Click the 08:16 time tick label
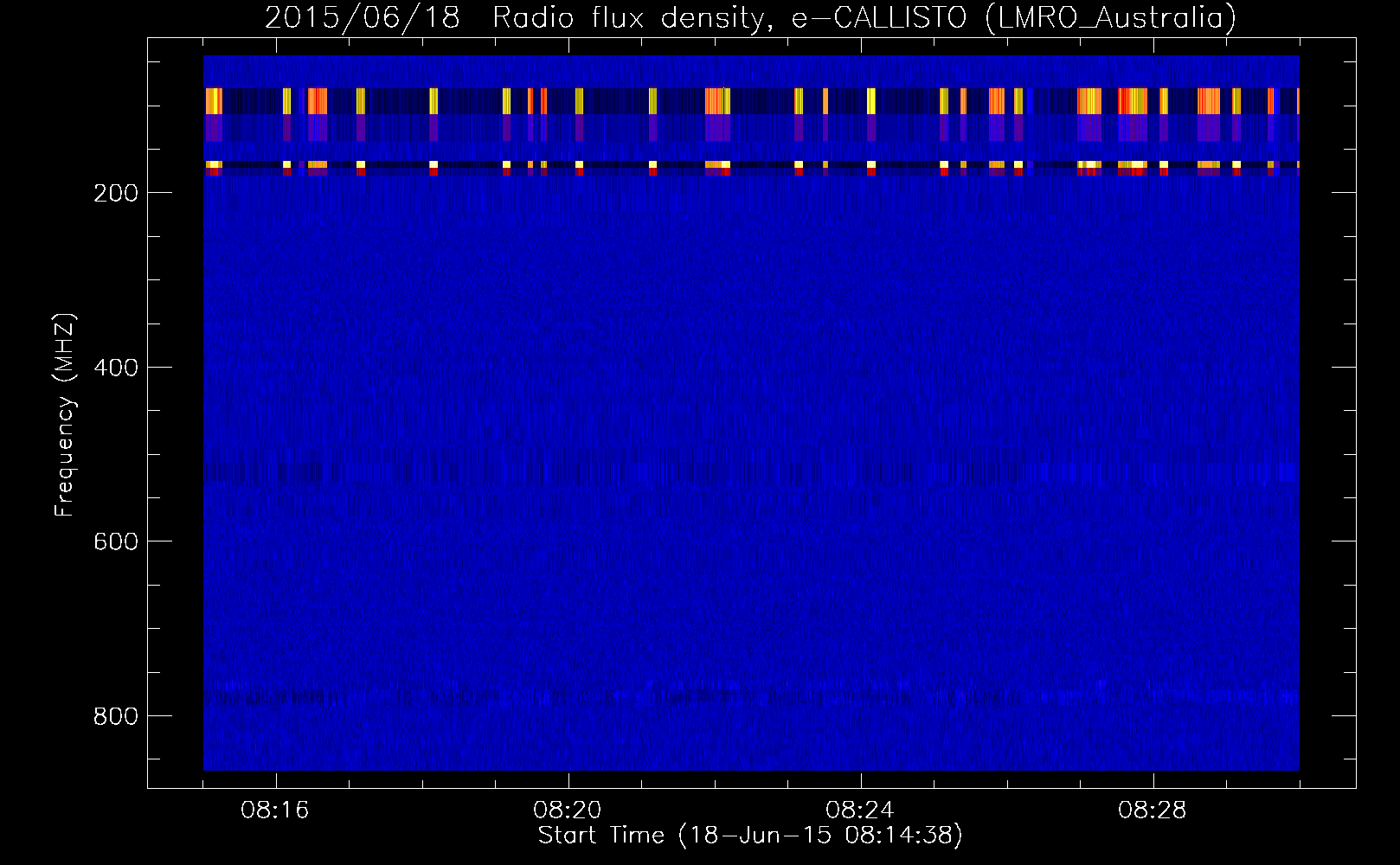1400x865 pixels. click(276, 811)
